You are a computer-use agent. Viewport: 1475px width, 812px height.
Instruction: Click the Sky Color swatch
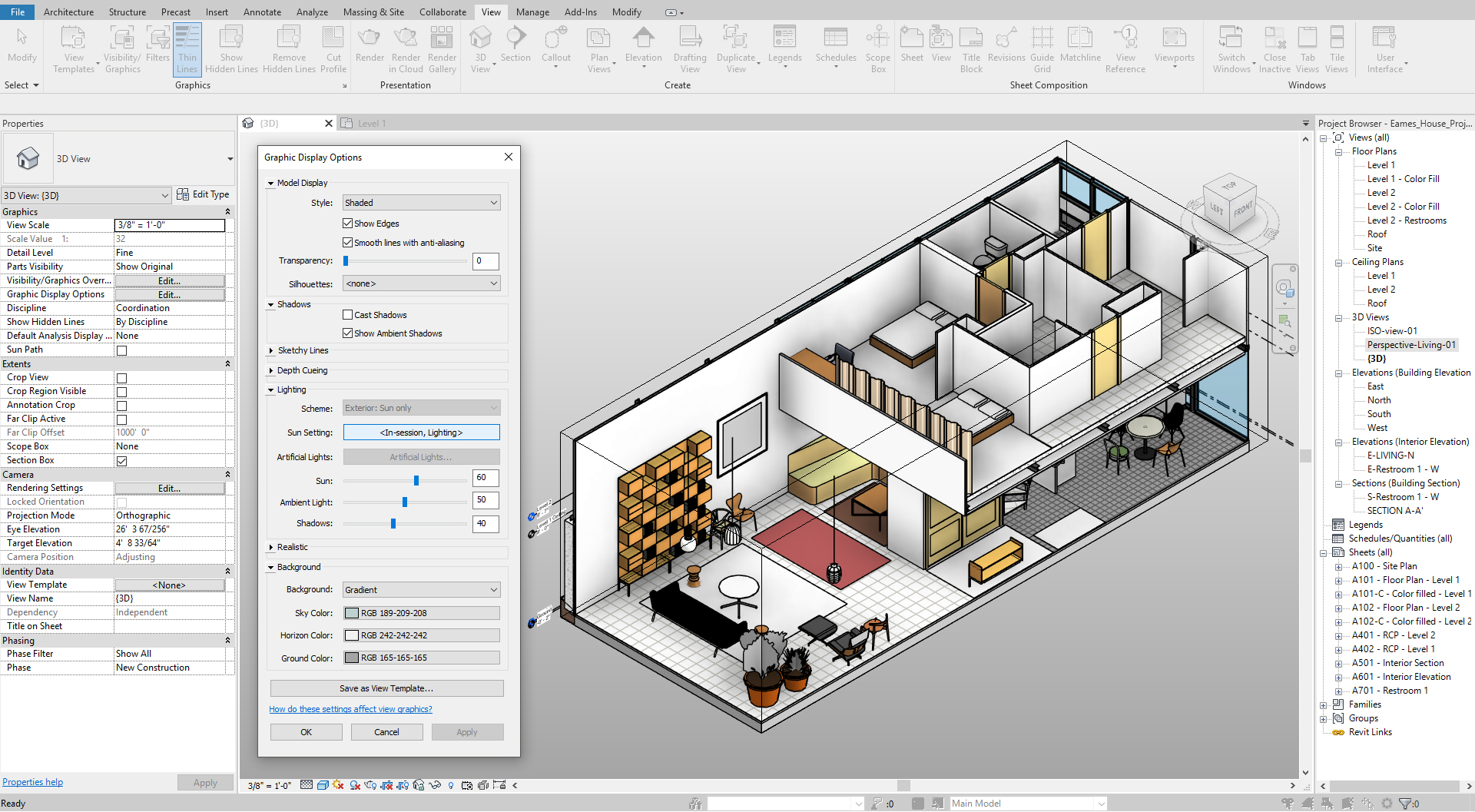pyautogui.click(x=353, y=612)
